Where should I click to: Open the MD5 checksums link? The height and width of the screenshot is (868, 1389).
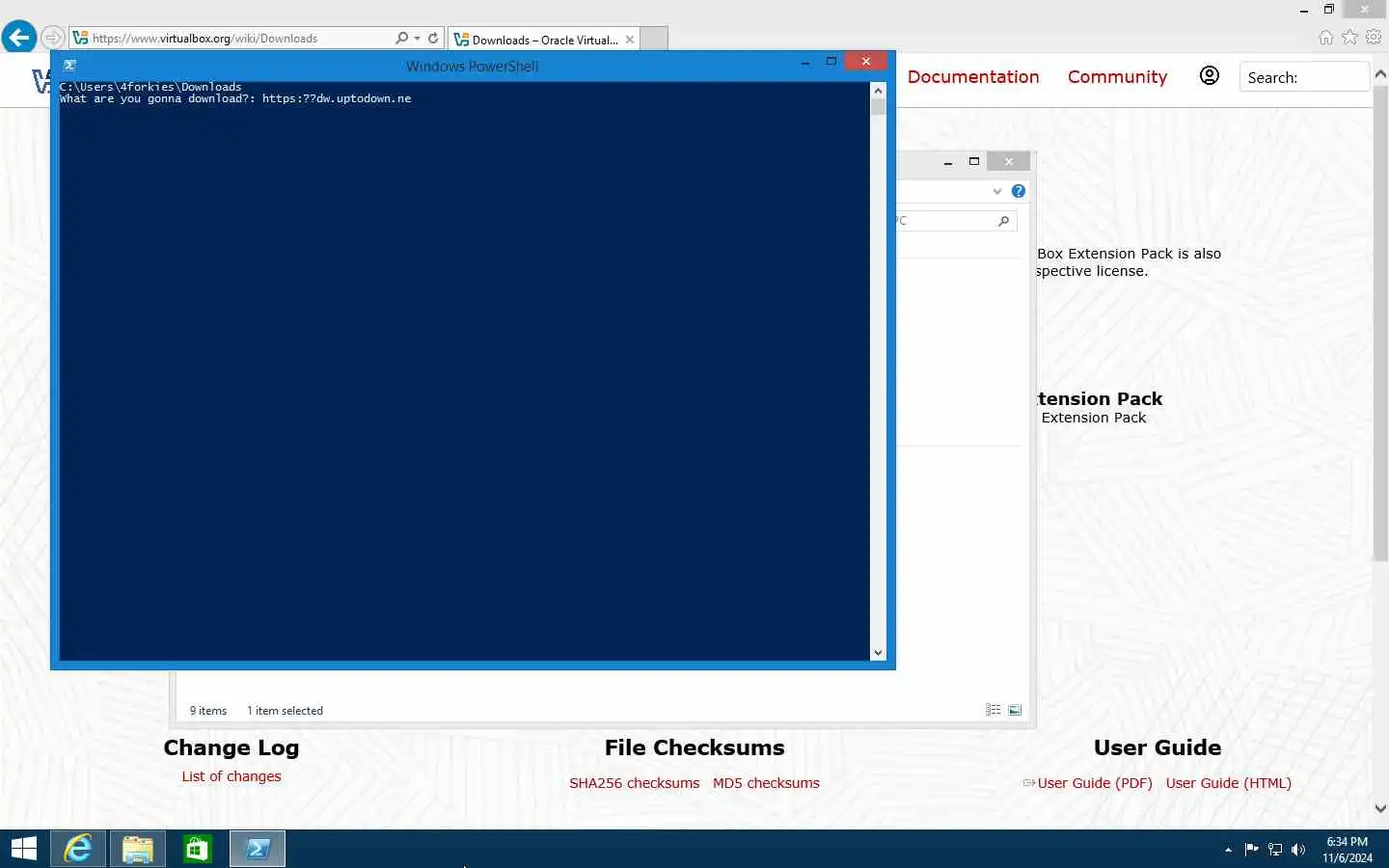click(x=766, y=783)
